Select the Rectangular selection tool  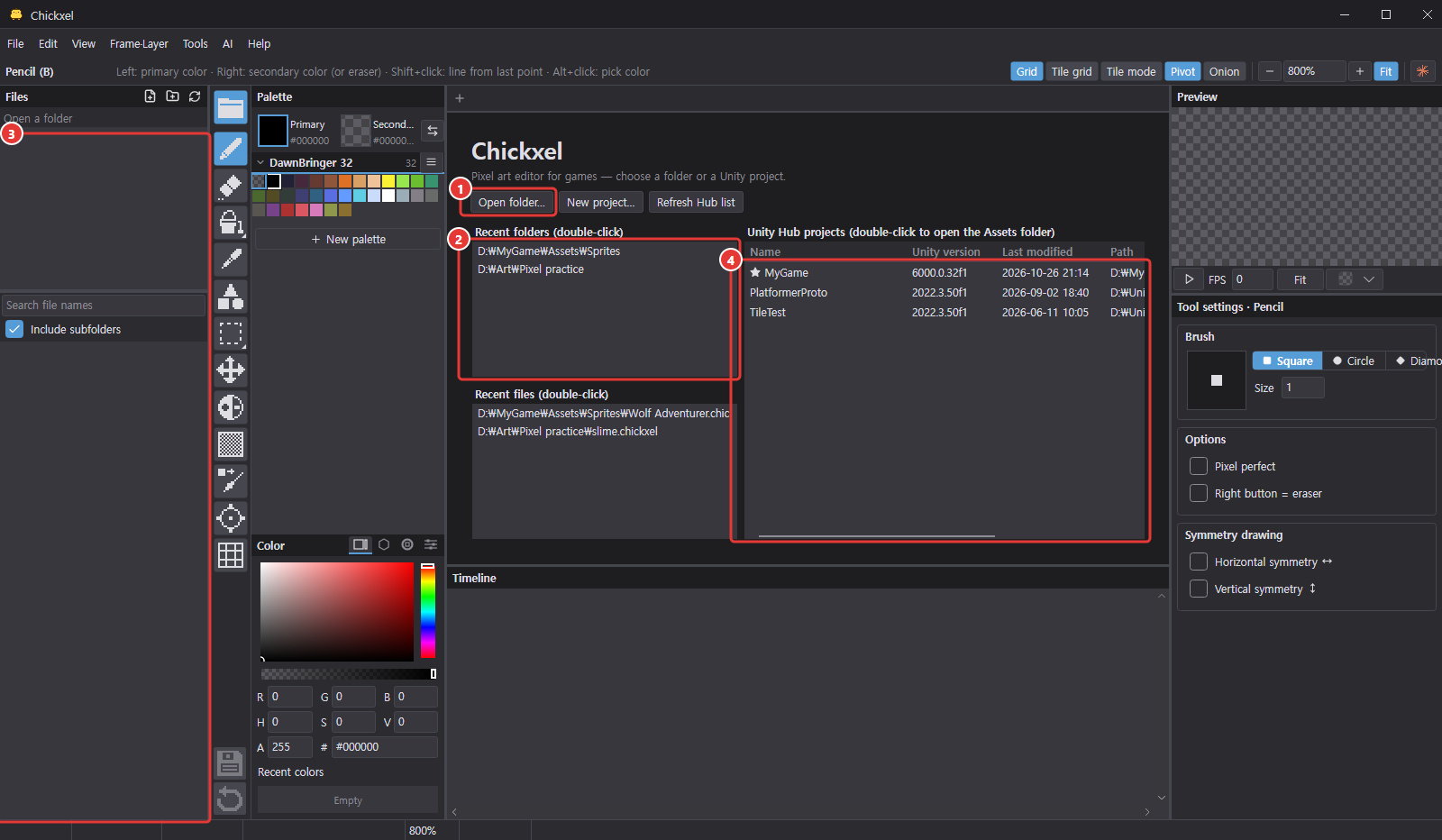[231, 333]
